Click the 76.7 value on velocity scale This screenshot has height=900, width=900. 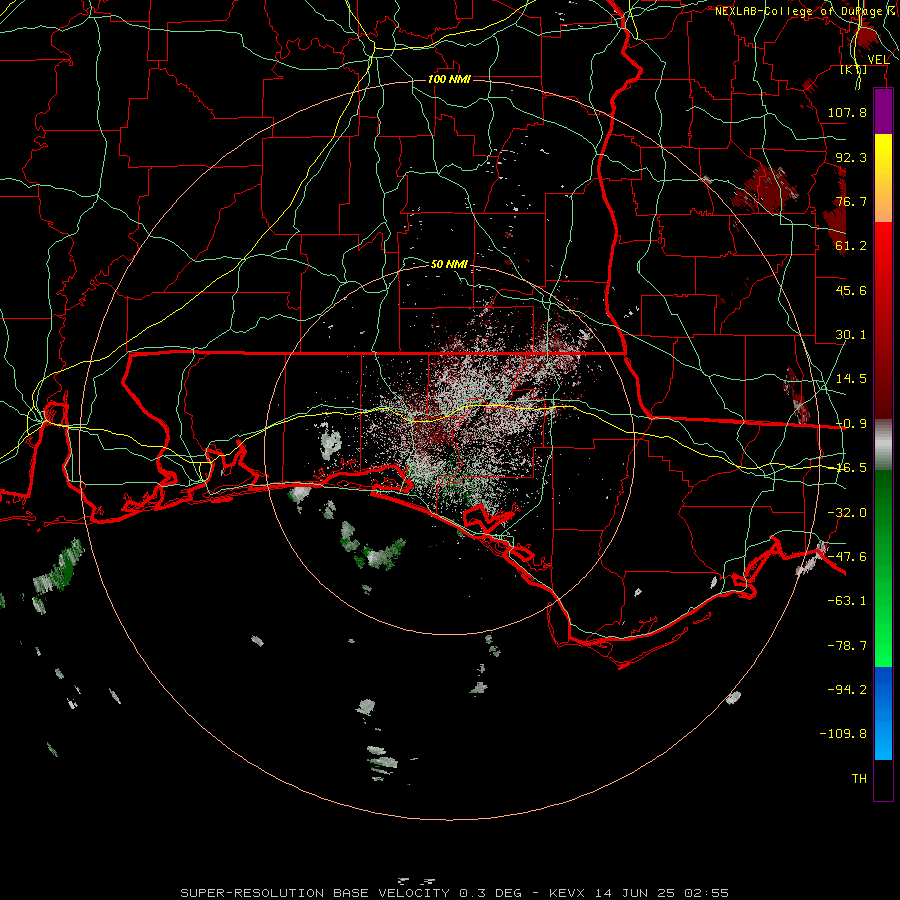click(x=851, y=201)
